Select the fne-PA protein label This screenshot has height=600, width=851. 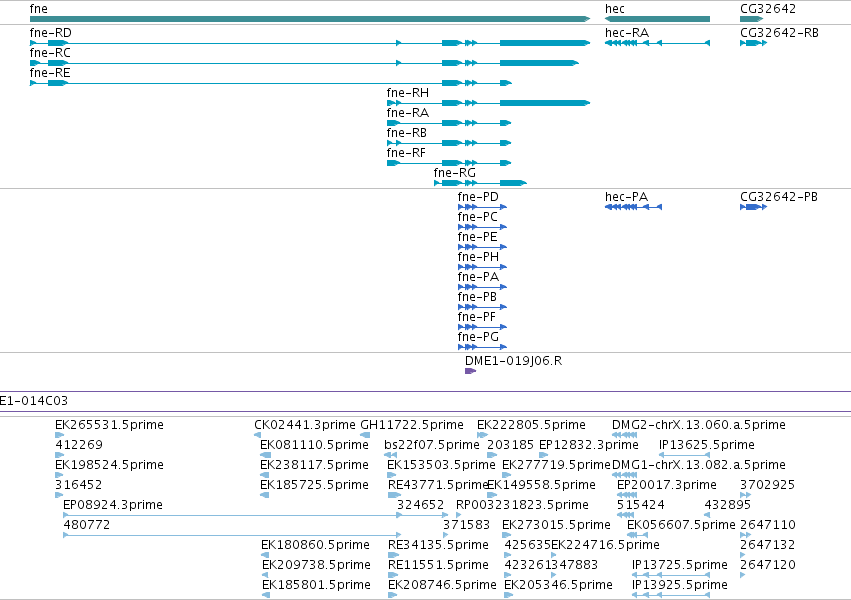(478, 277)
